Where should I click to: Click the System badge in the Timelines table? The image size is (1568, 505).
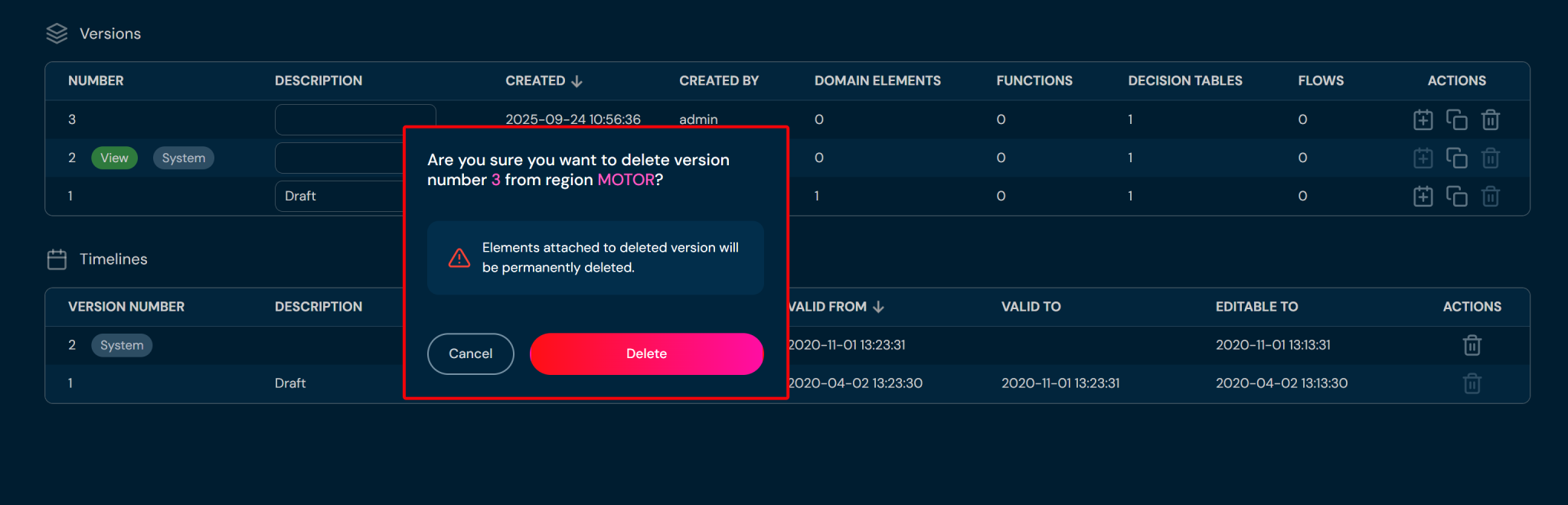122,345
